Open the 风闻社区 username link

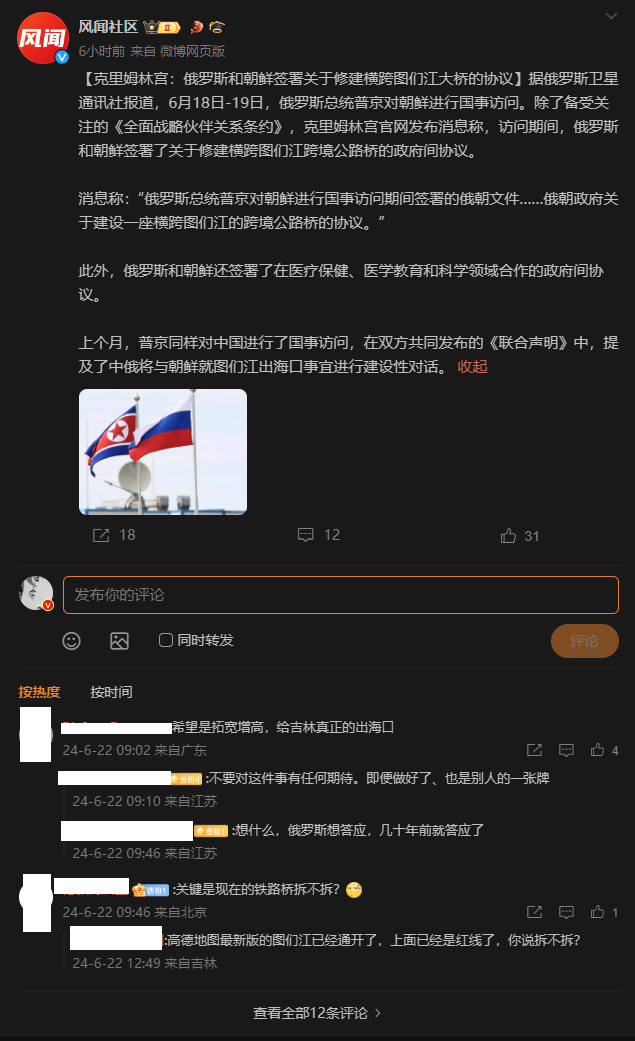108,27
